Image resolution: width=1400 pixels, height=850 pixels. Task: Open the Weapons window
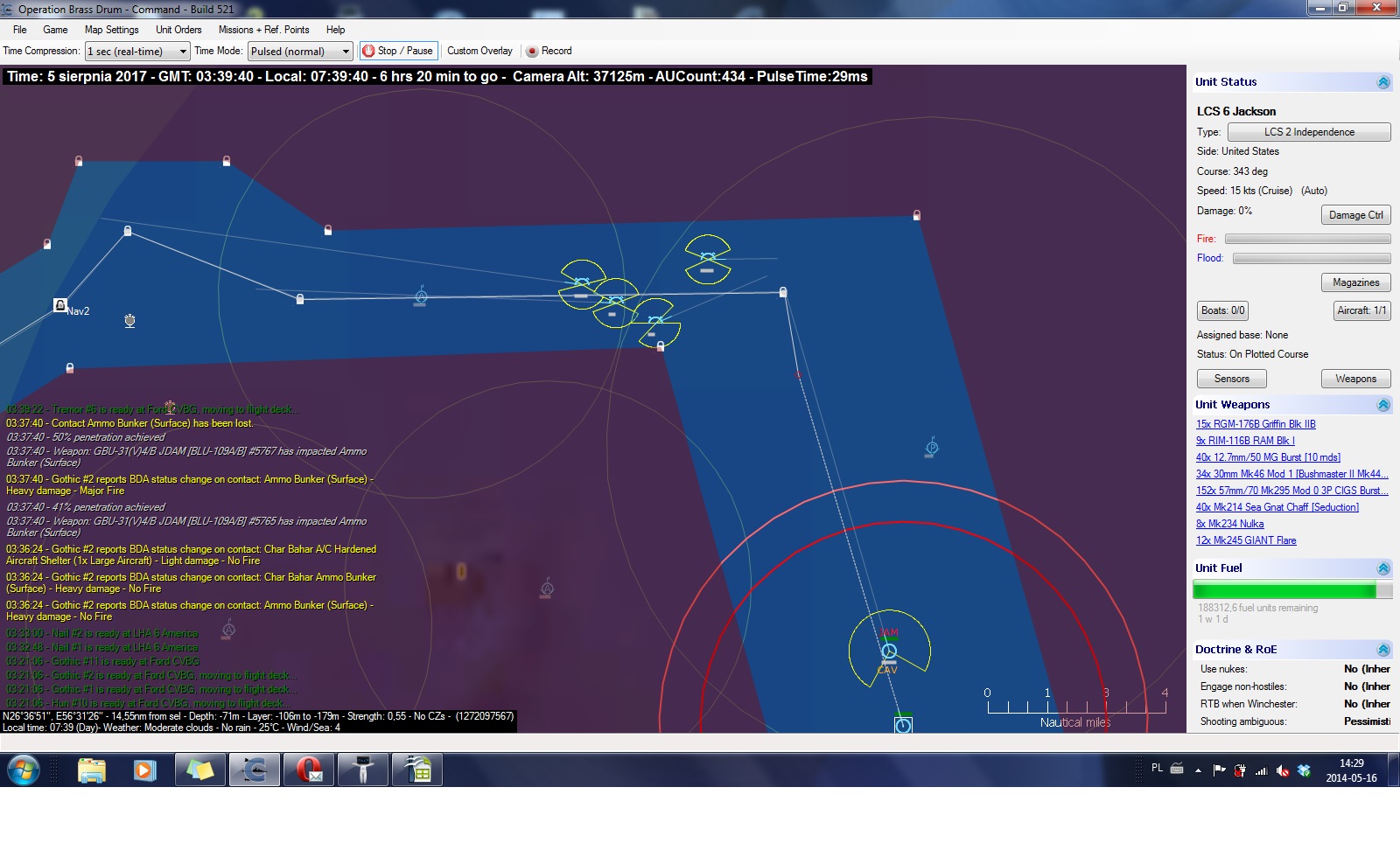1355,379
